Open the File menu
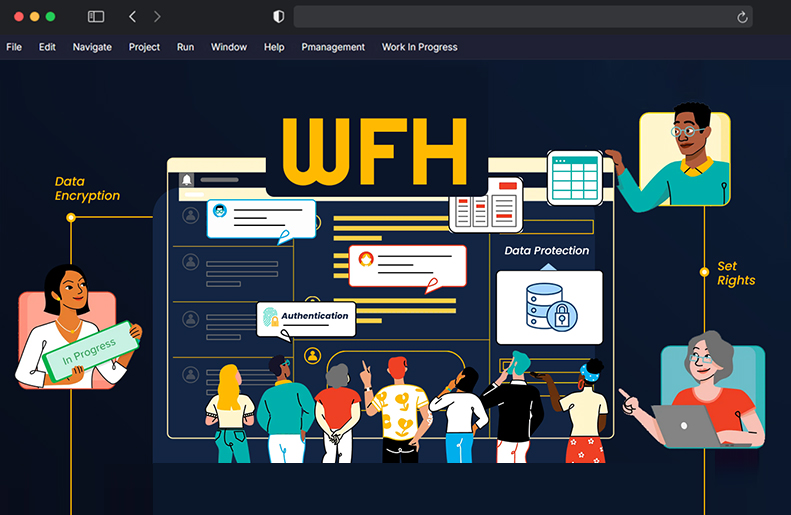 [x=14, y=47]
